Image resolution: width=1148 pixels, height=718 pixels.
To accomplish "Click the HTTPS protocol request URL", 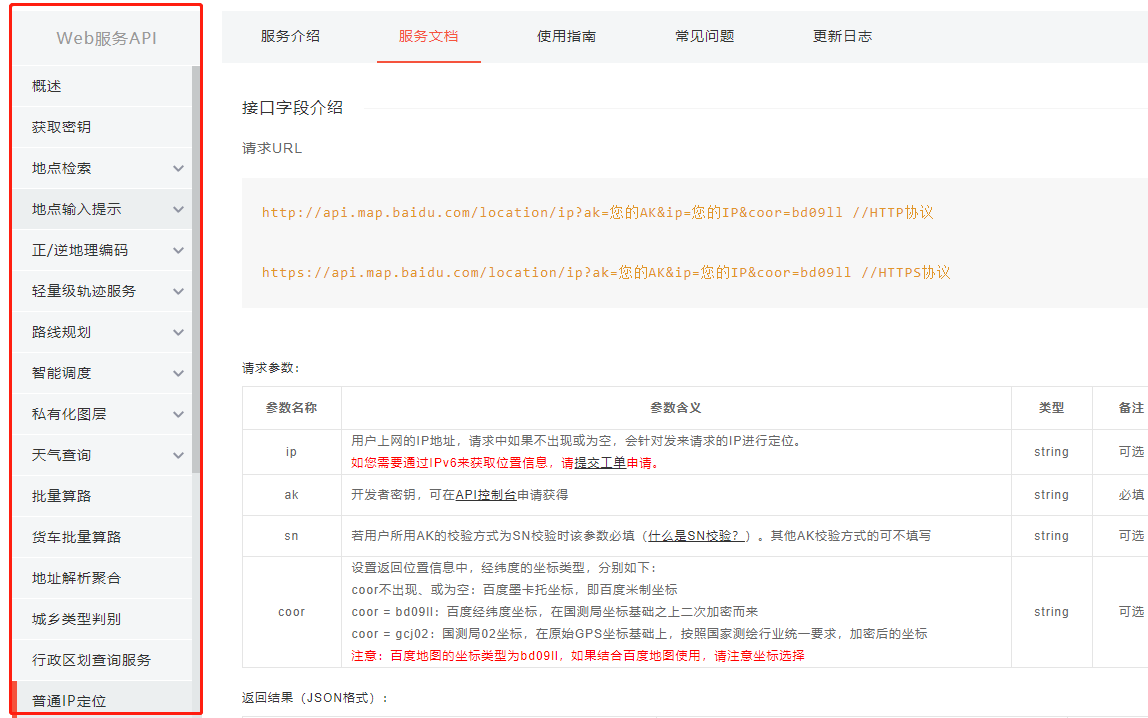I will point(606,273).
